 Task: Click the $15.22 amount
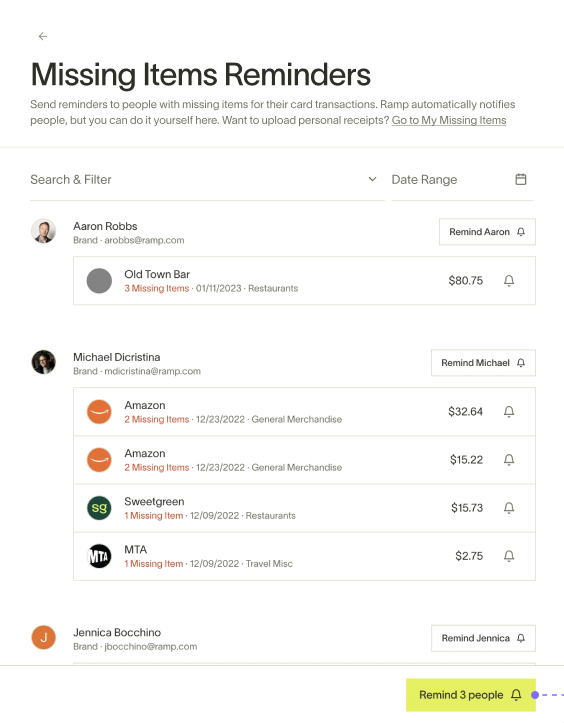[466, 460]
